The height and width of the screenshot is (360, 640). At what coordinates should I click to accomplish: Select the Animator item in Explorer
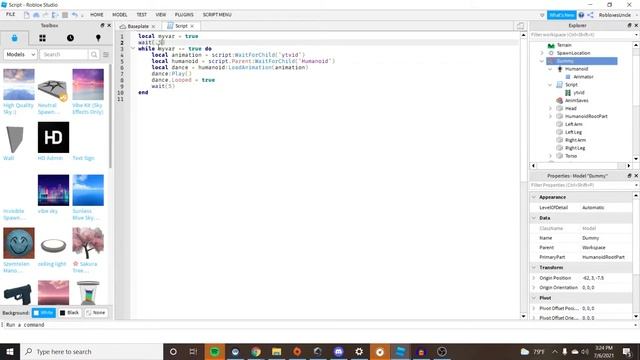coord(583,77)
